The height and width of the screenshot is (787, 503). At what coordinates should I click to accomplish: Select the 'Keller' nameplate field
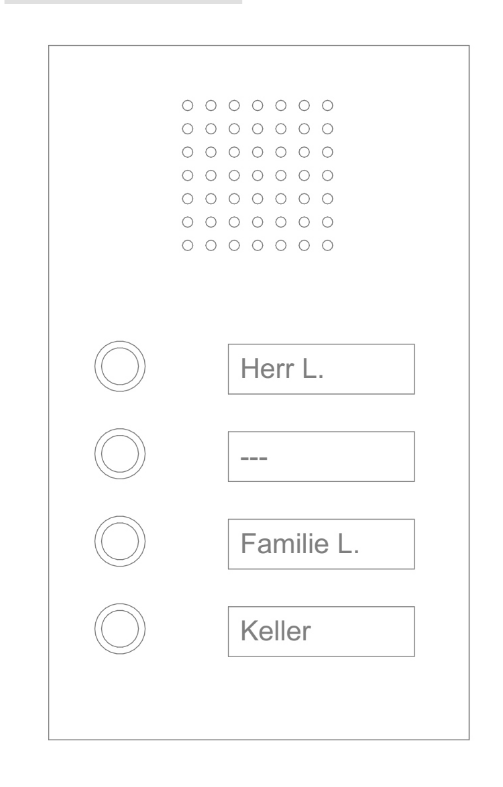coord(321,631)
